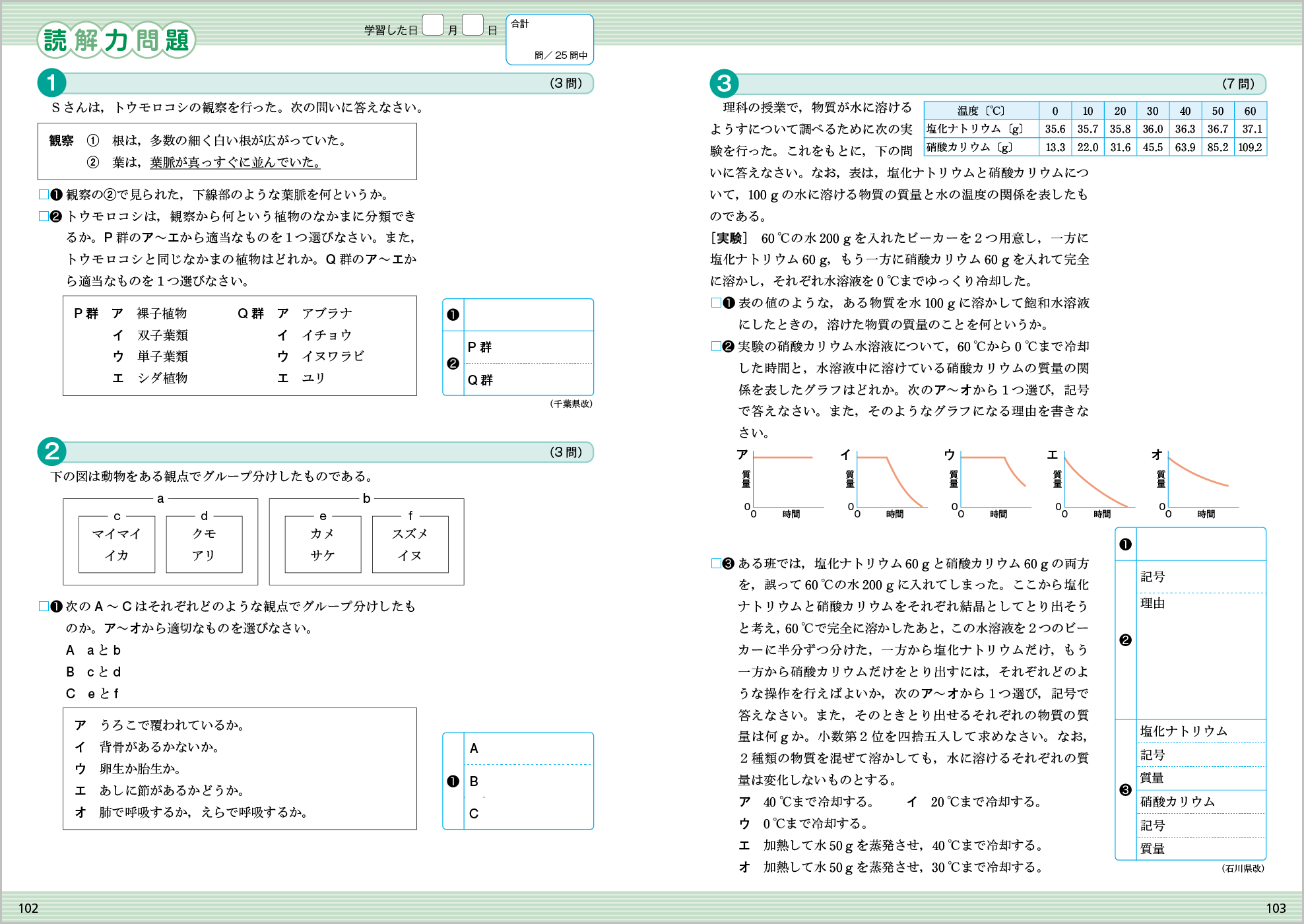Click 記号 field under 塩化ナトリウム heading

[1201, 755]
